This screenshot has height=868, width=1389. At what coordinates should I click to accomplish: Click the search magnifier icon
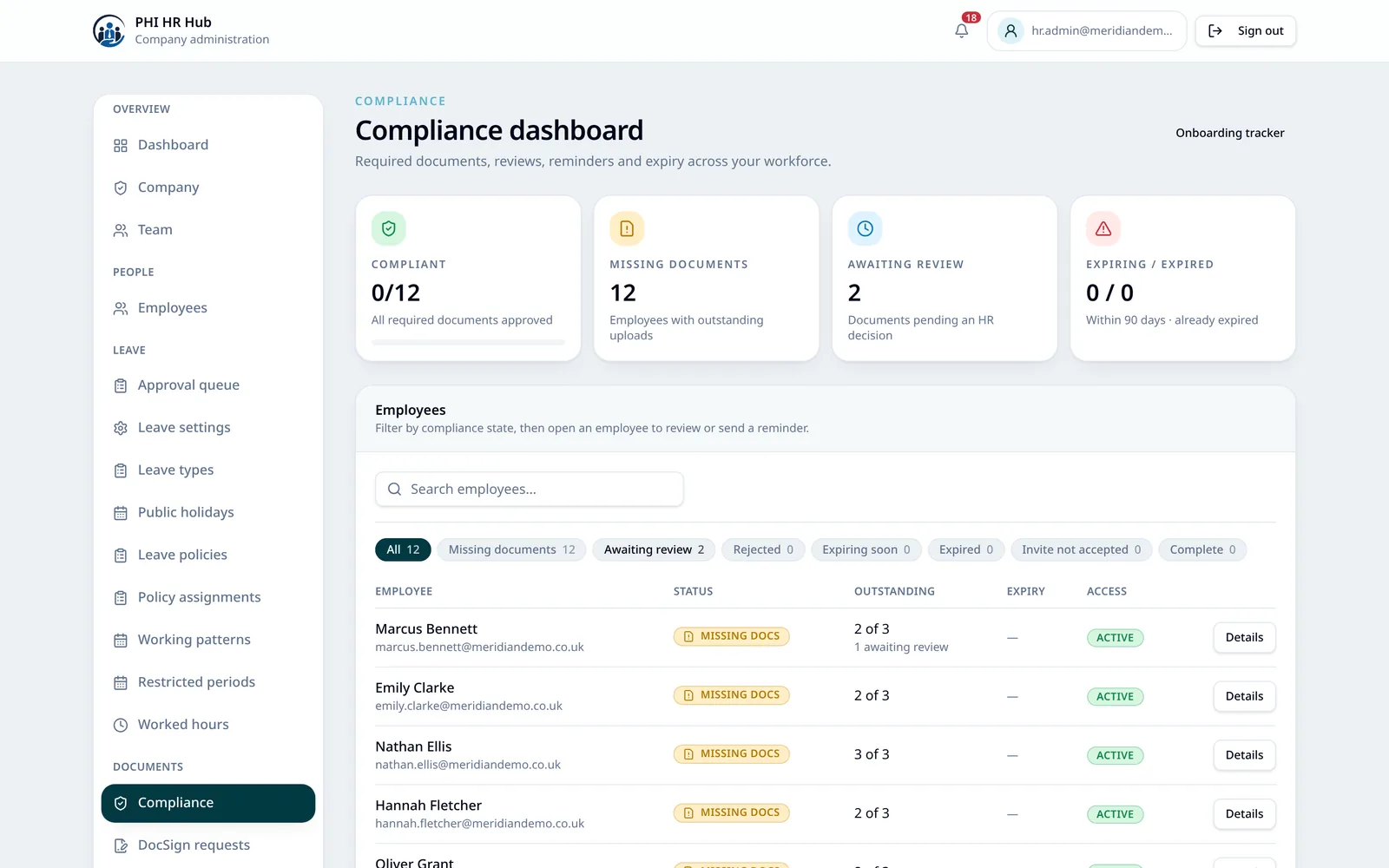[394, 490]
